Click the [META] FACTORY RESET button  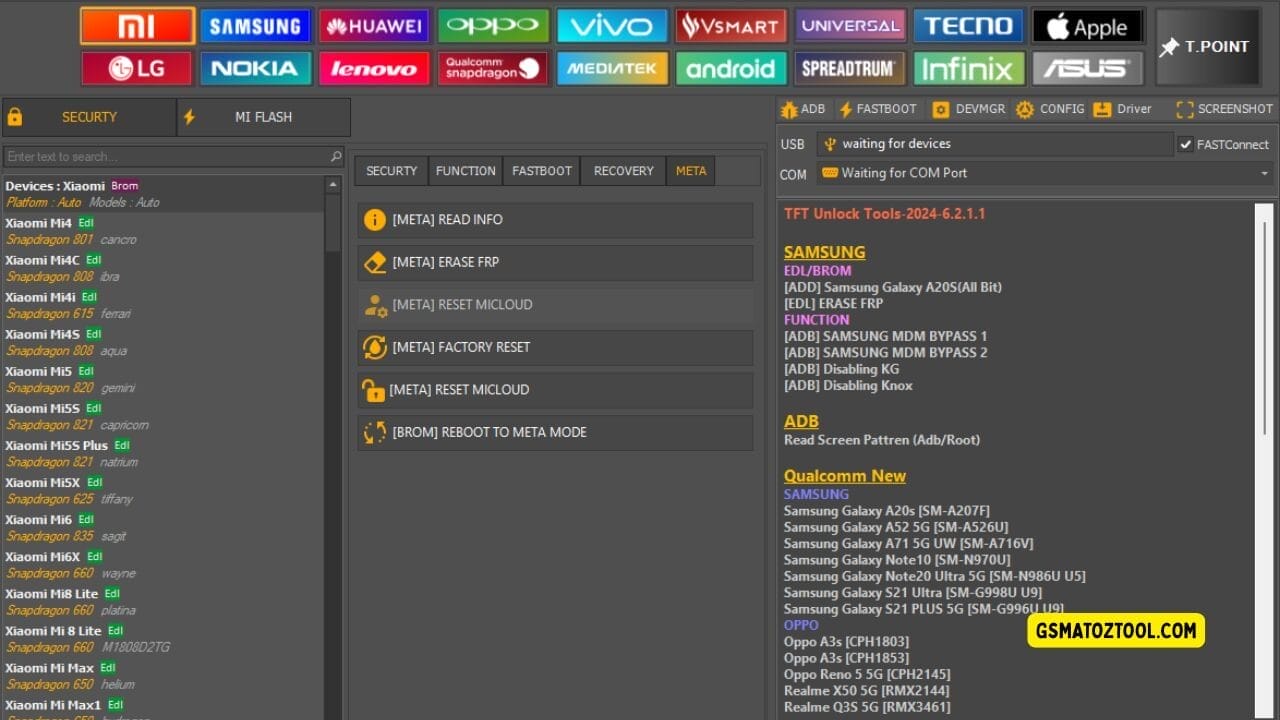point(555,347)
